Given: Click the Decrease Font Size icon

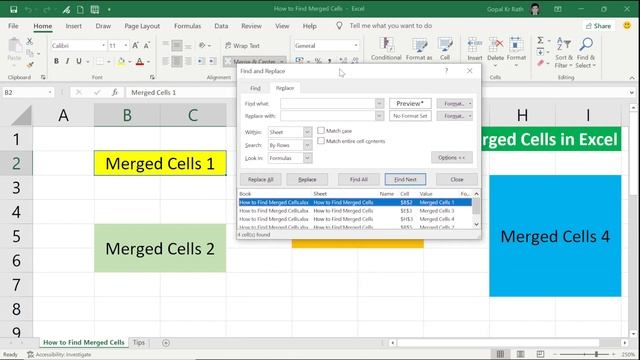Looking at the screenshot, I should 147,45.
